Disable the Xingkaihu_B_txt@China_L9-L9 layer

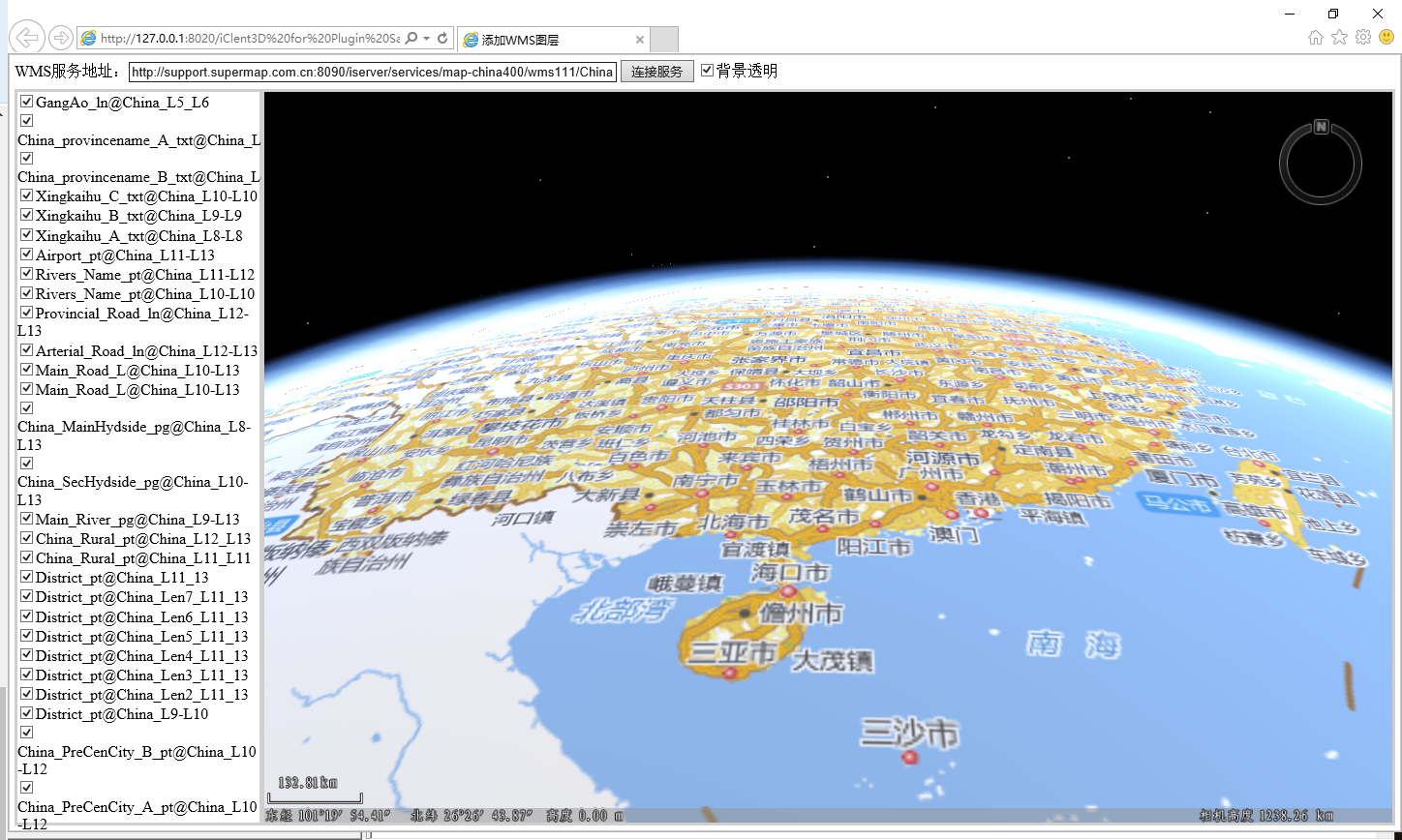(x=27, y=215)
